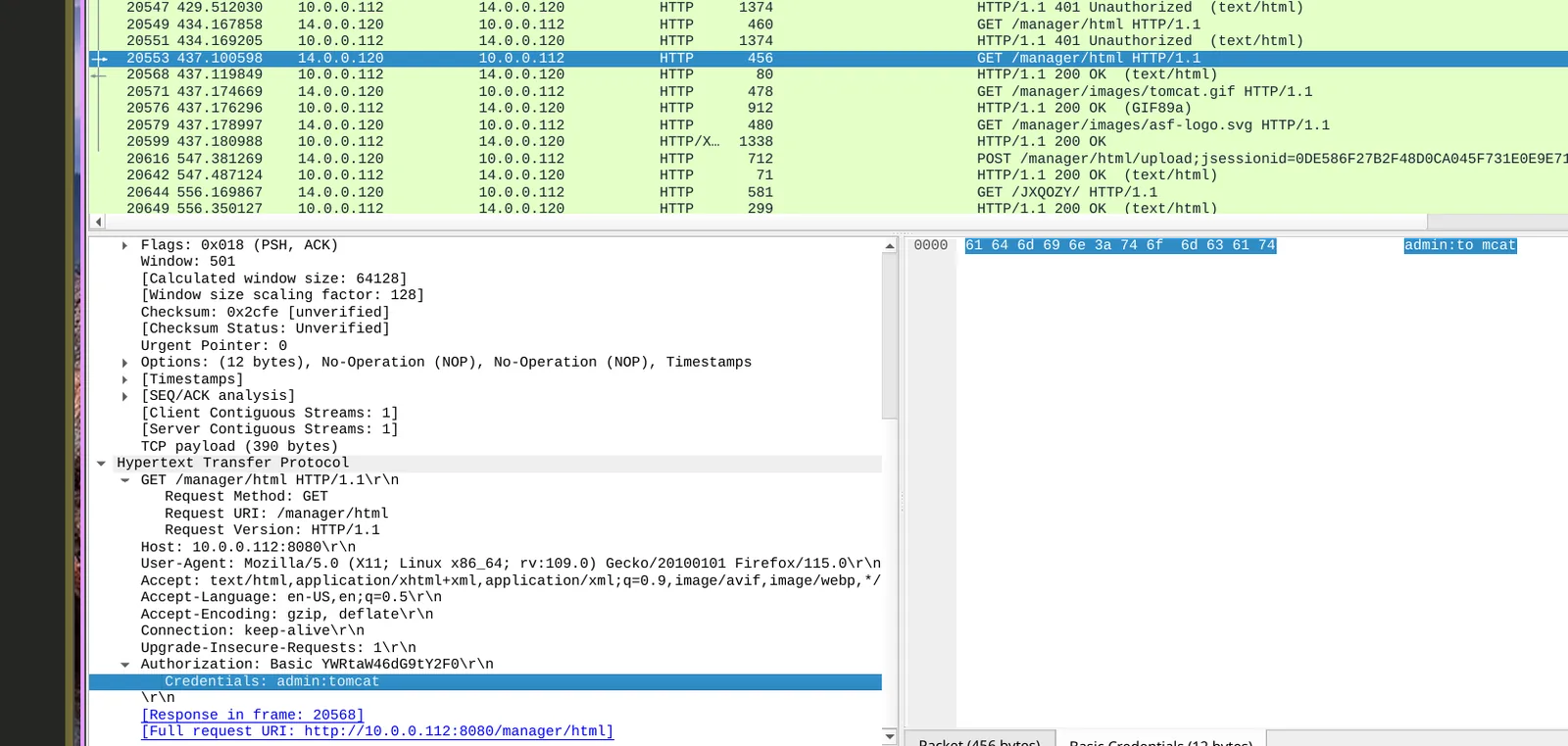Expand the [Timestamps] tree row
The image size is (1568, 746).
pos(124,379)
